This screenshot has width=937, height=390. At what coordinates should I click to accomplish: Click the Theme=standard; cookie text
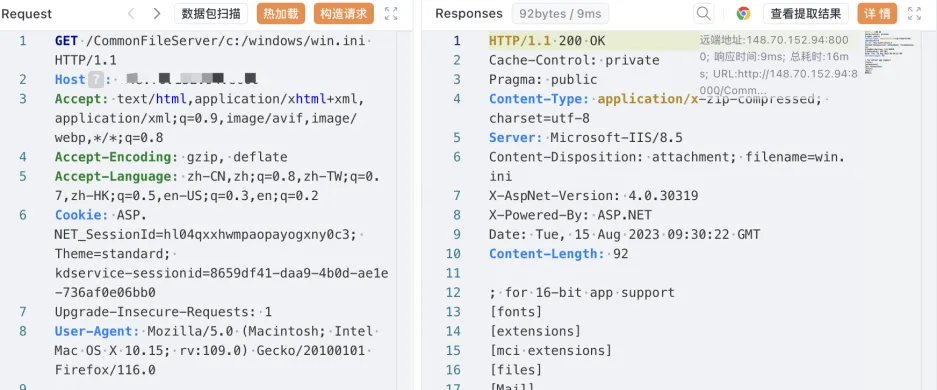(x=112, y=254)
